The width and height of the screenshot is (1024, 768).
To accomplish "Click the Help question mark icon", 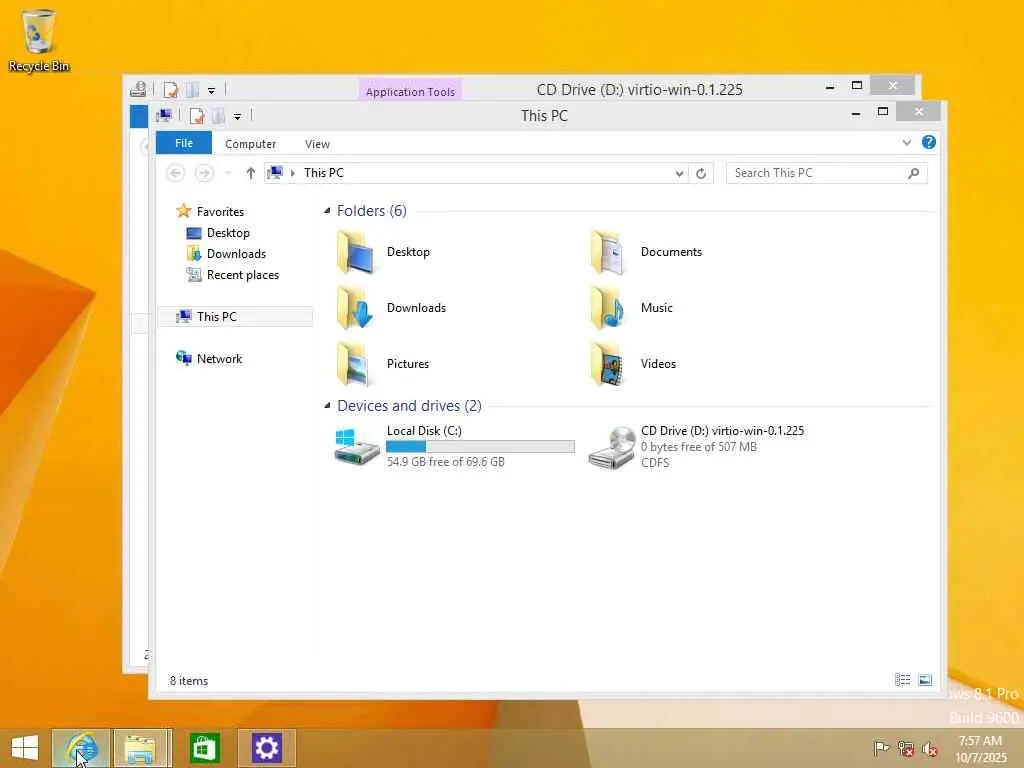I will click(929, 142).
